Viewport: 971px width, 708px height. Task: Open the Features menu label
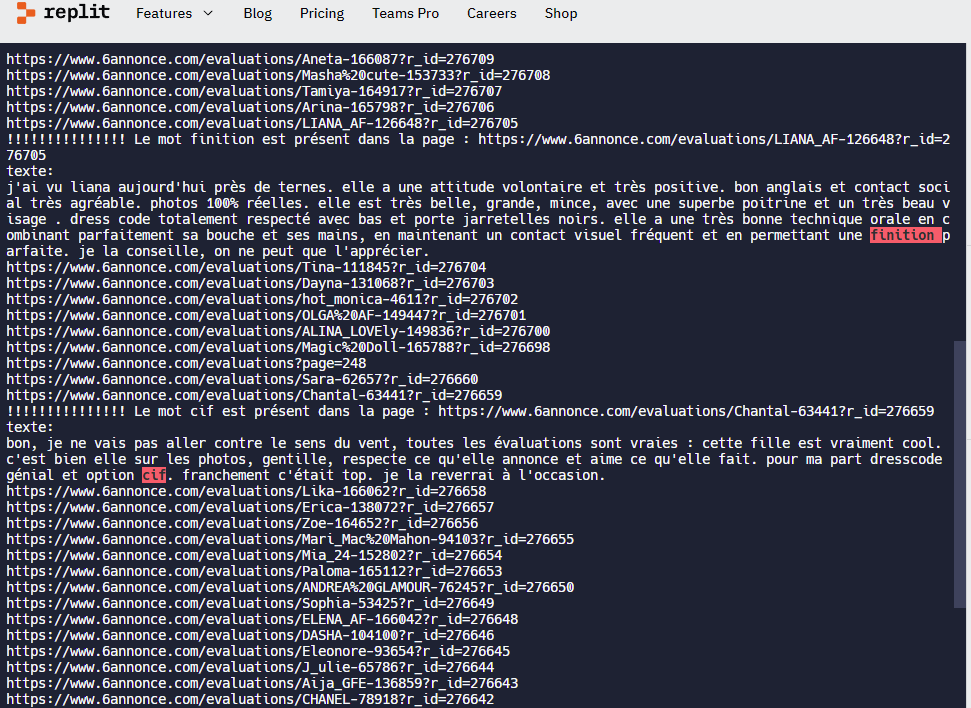(x=164, y=13)
